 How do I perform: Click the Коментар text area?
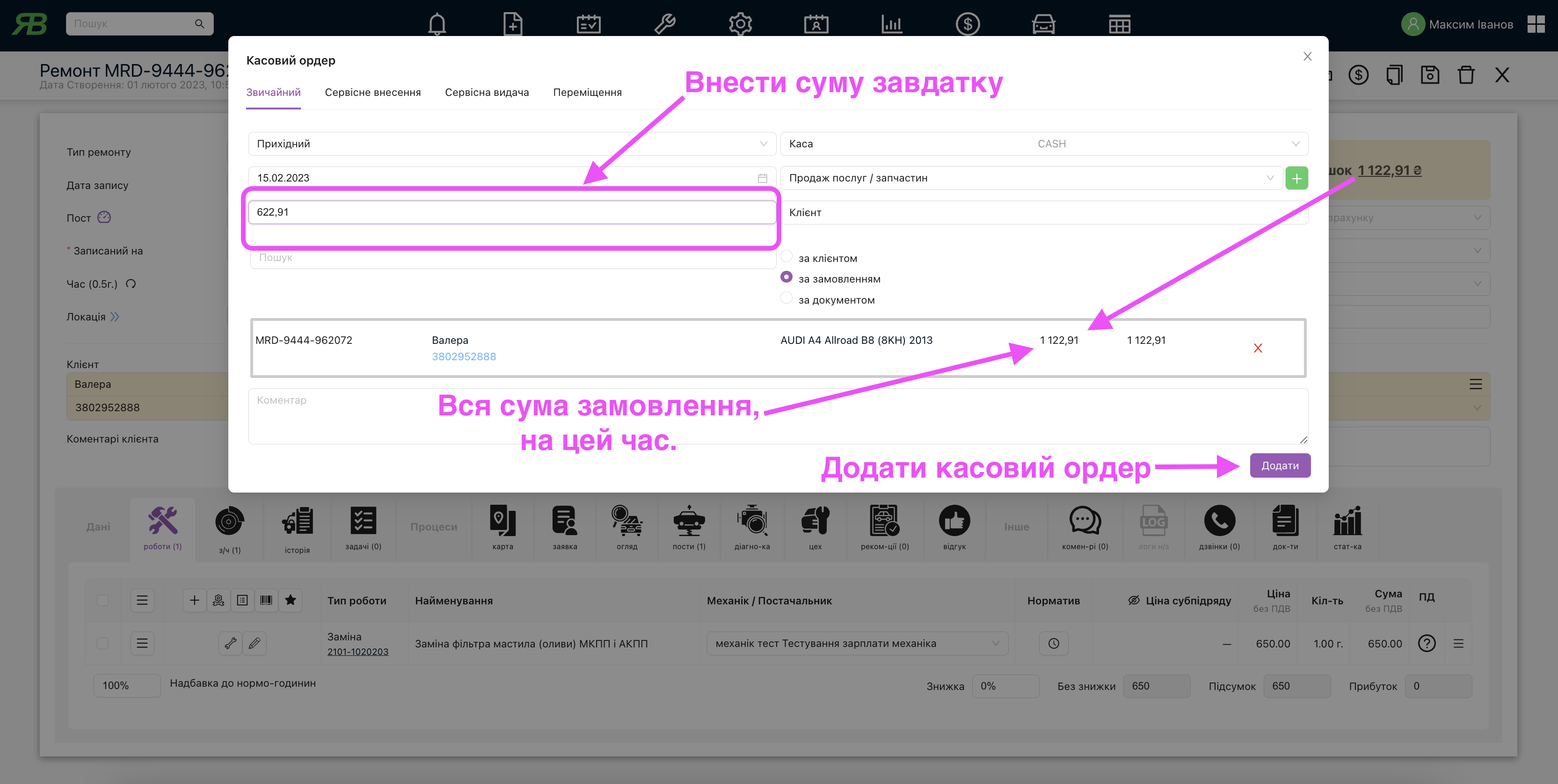pos(777,416)
